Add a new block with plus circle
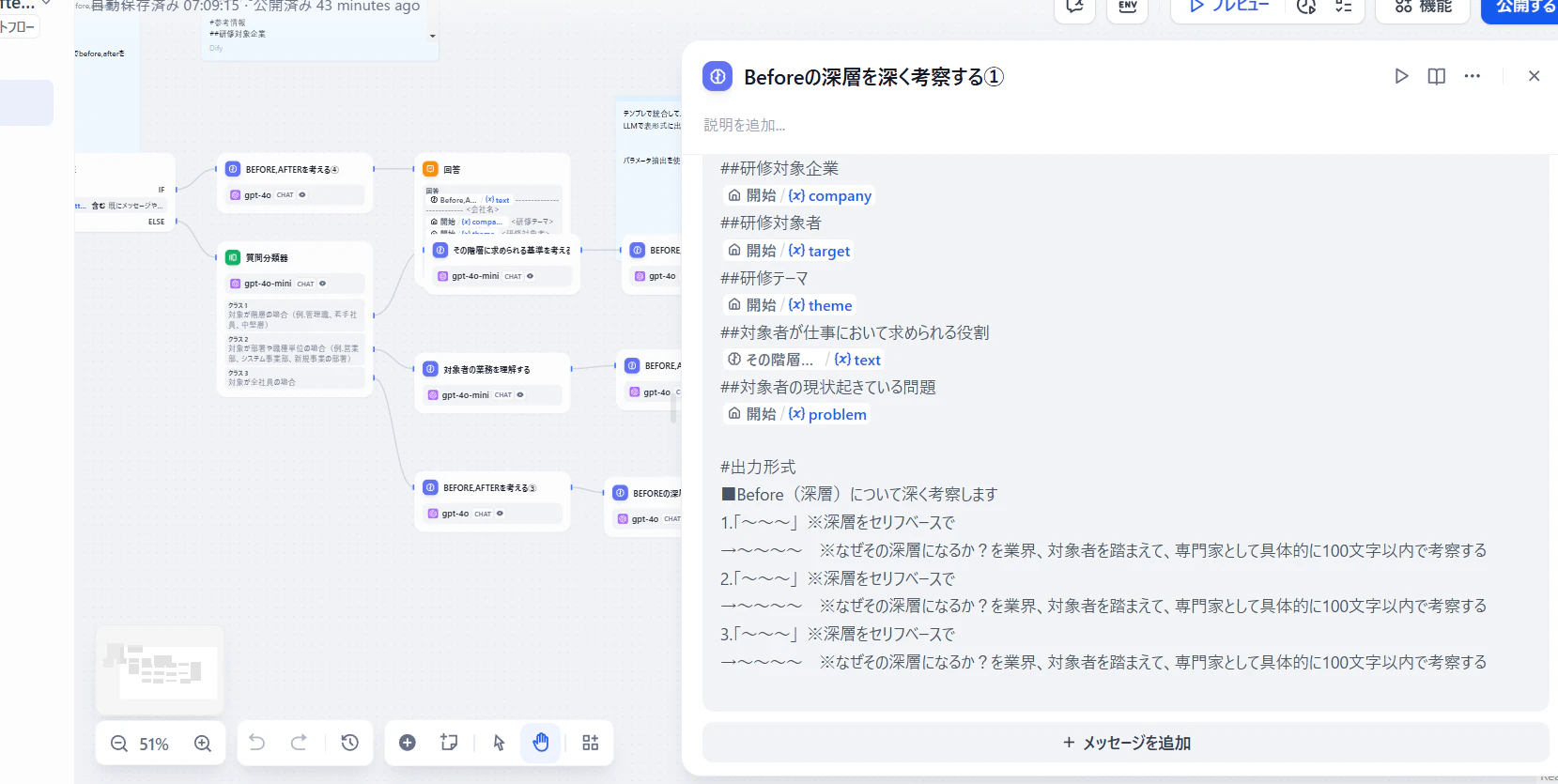The image size is (1558, 784). 408,743
